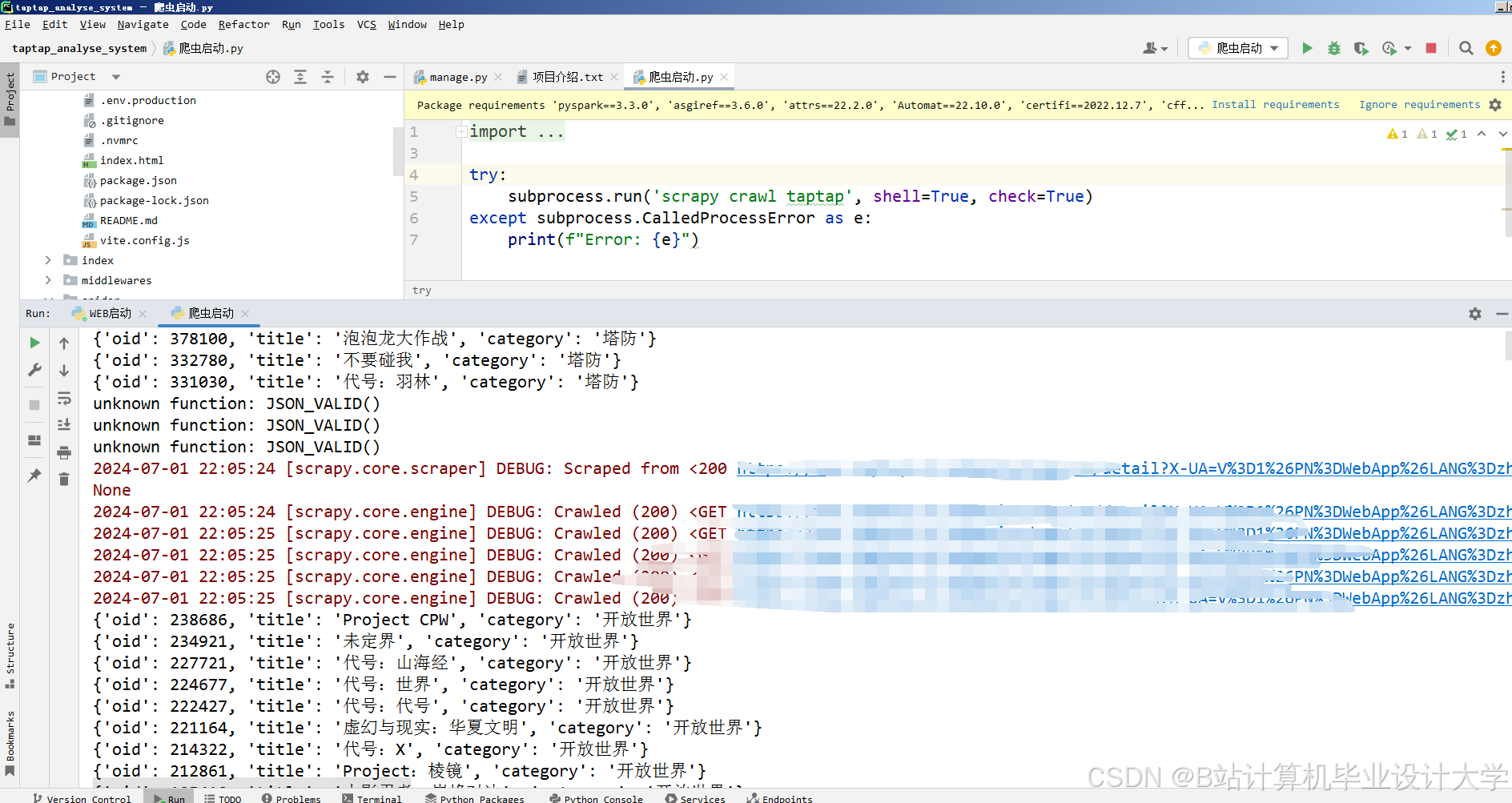This screenshot has height=803, width=1512.
Task: Expand the middlewares folder
Action: click(x=48, y=279)
